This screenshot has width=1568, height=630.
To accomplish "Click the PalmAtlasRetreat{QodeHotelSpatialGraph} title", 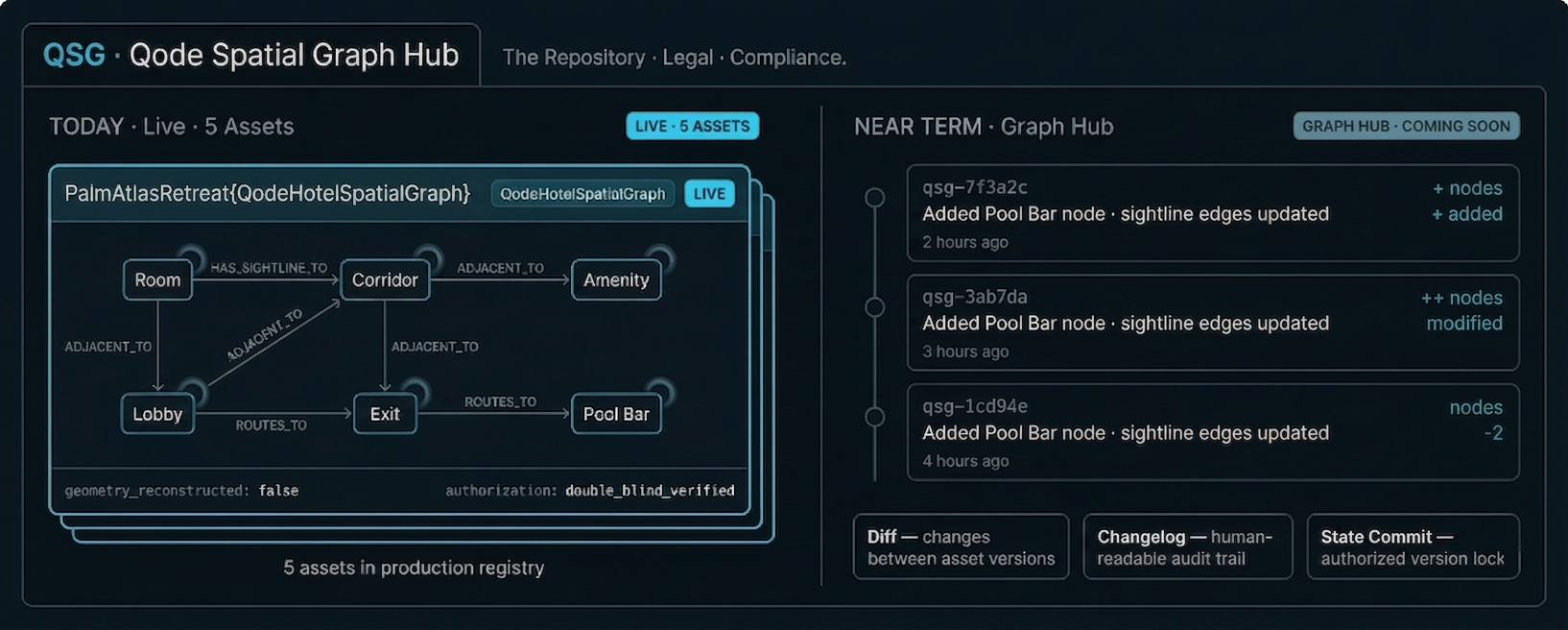I will click(x=268, y=193).
